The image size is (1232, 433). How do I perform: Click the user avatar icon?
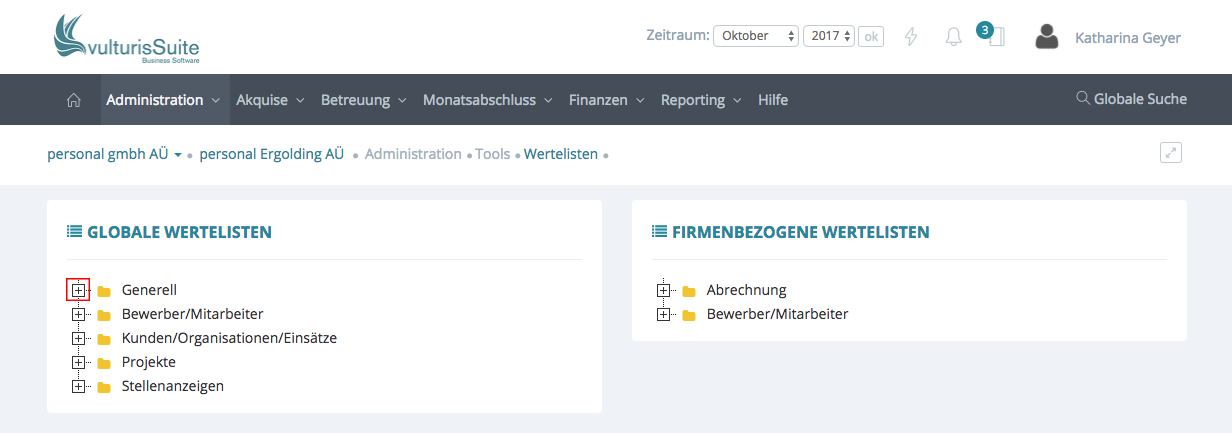(x=1047, y=37)
